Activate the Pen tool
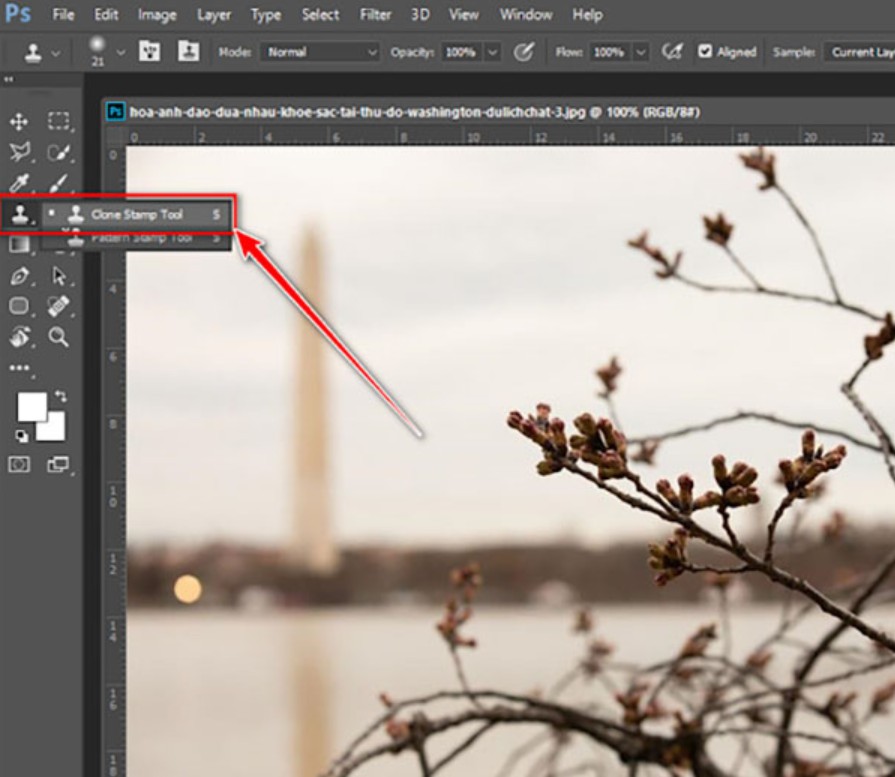Image resolution: width=895 pixels, height=777 pixels. (x=18, y=276)
